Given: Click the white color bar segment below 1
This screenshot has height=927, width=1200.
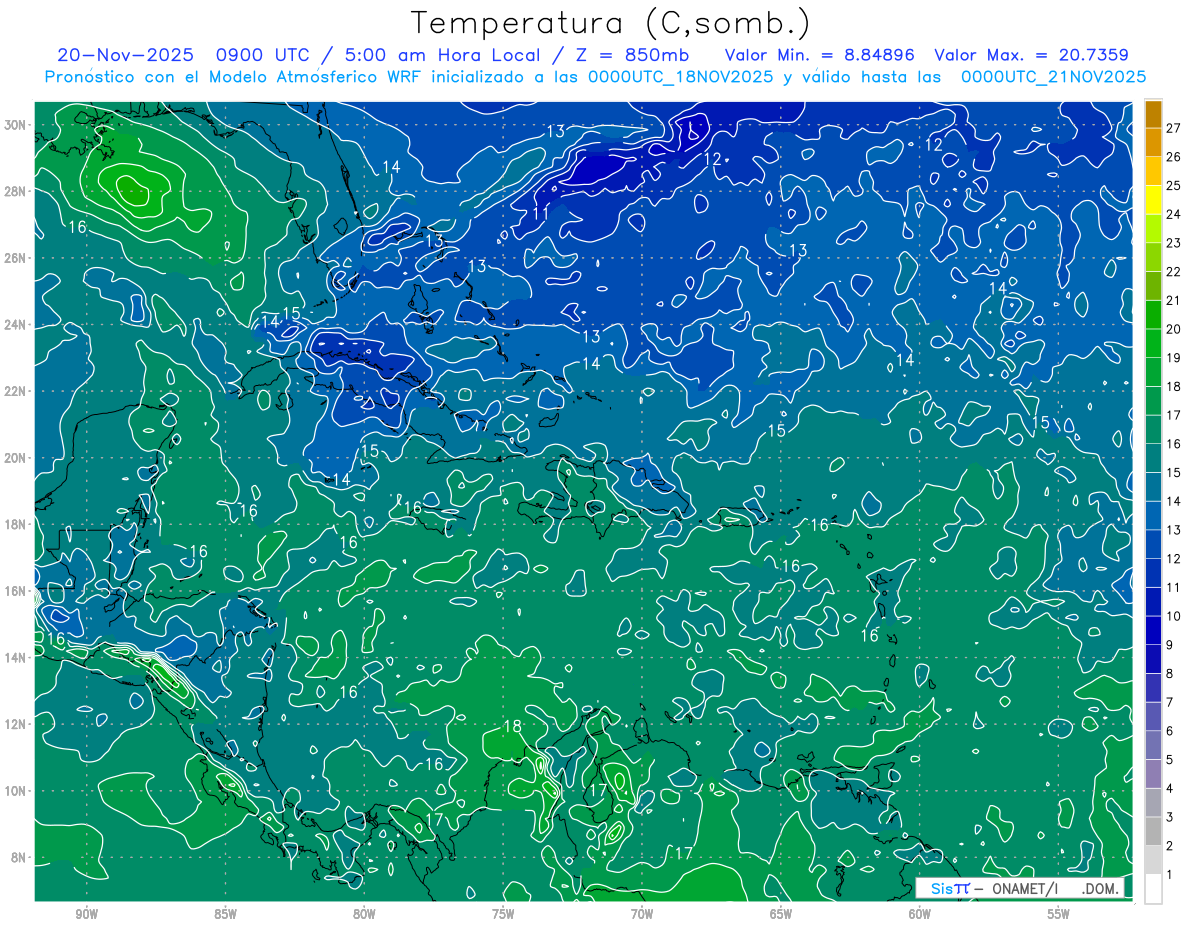Looking at the screenshot, I should tap(1153, 889).
